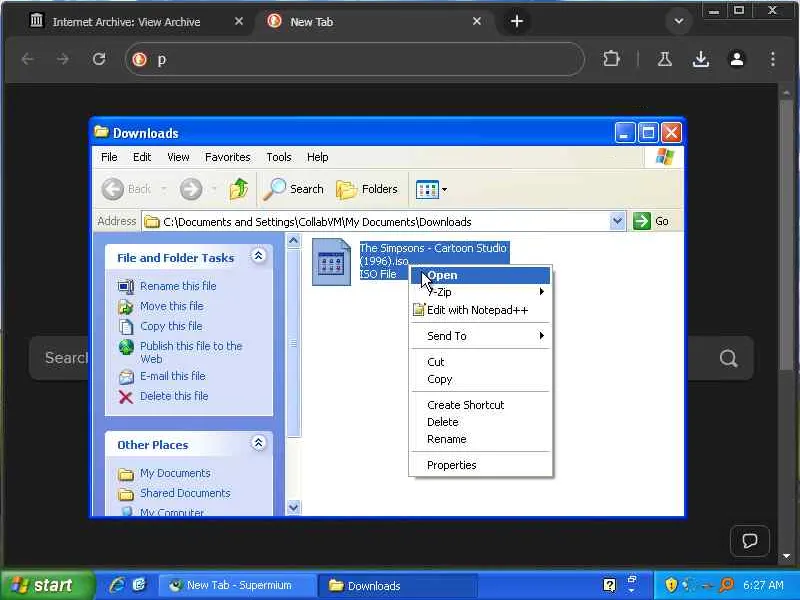This screenshot has height=600, width=800.
Task: Close the New Tab browser tab
Action: point(477,21)
